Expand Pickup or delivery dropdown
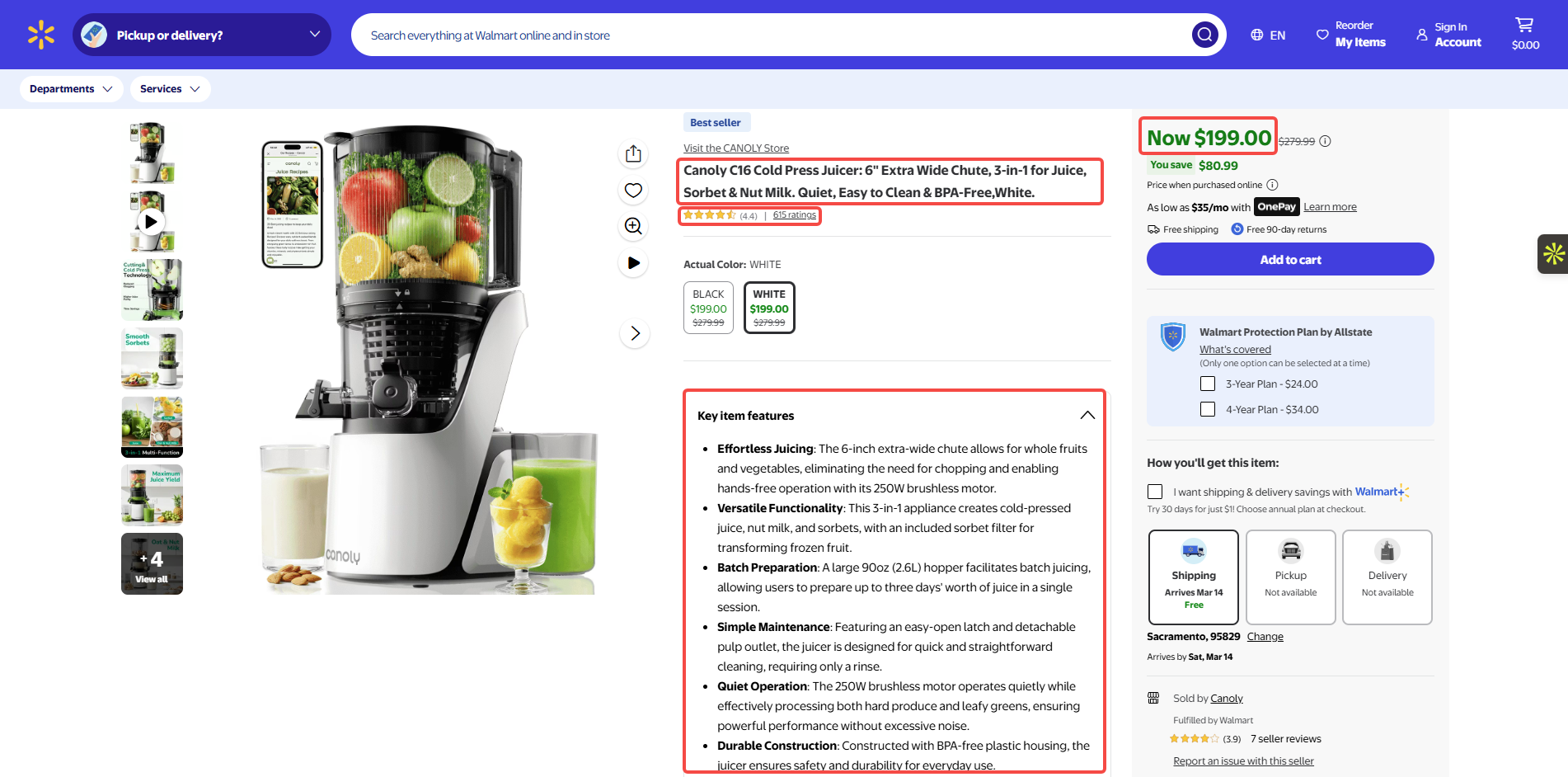 coord(202,35)
